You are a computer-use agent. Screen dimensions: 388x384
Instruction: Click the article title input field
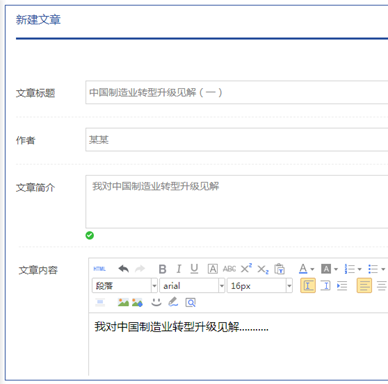[x=237, y=92]
